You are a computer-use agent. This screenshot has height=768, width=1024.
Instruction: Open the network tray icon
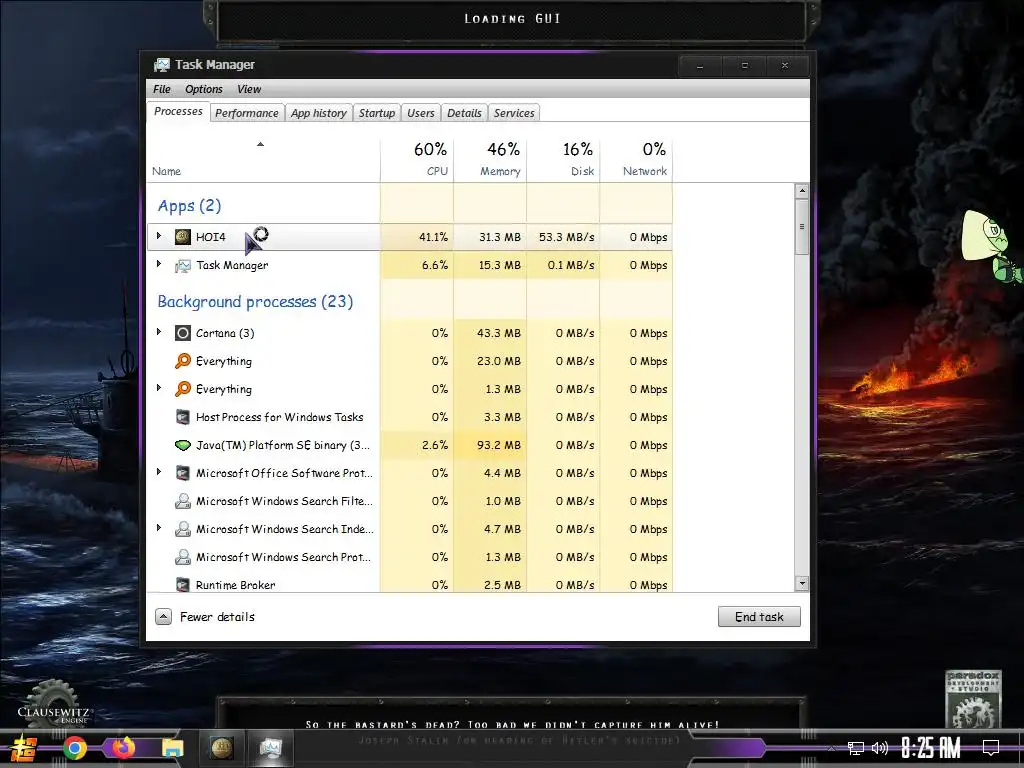click(856, 748)
